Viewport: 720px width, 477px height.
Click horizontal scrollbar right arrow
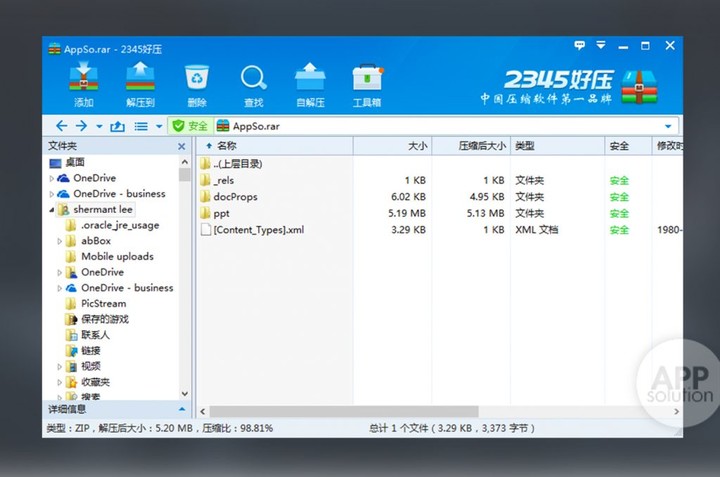[x=676, y=411]
